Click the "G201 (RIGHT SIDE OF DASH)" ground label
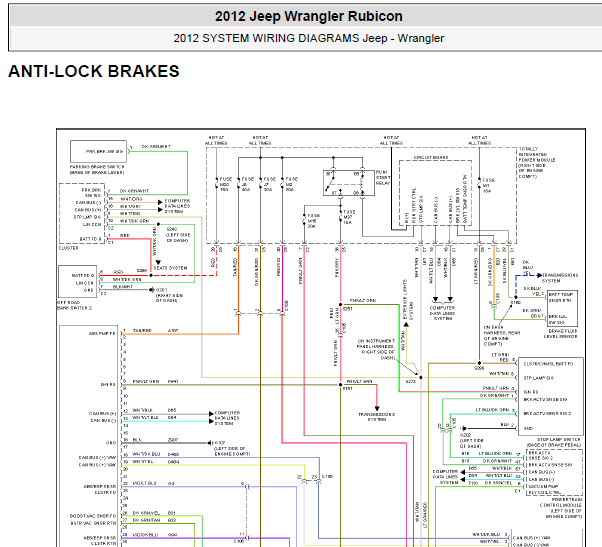 click(169, 295)
